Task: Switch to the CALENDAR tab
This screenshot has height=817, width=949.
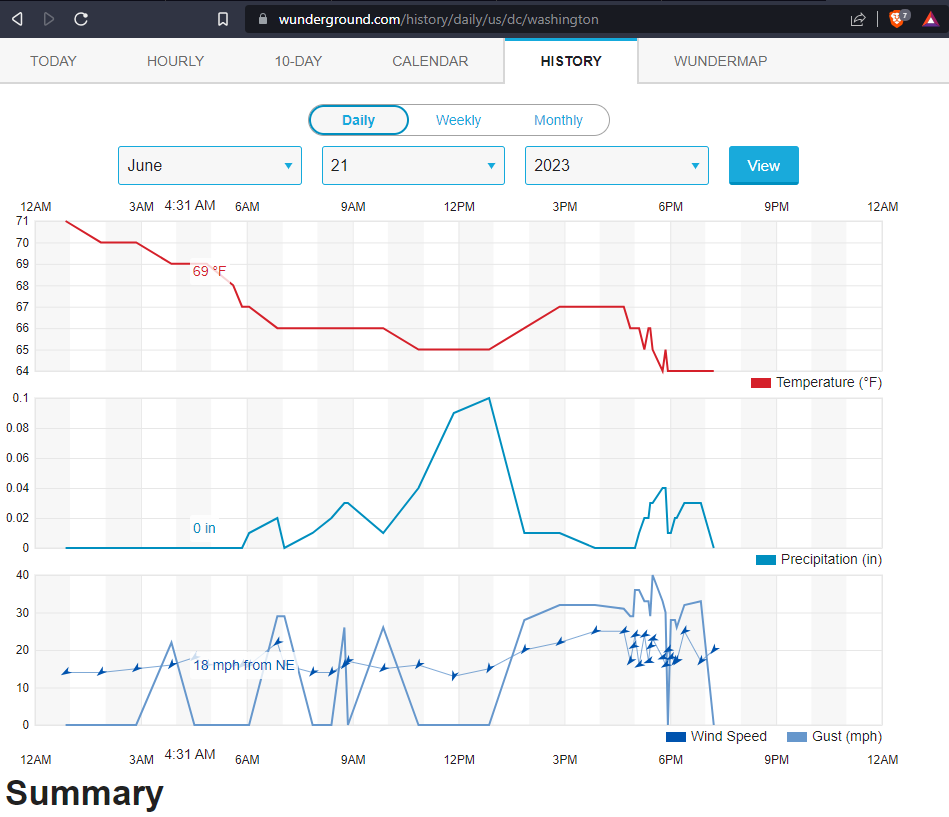Action: coord(430,61)
